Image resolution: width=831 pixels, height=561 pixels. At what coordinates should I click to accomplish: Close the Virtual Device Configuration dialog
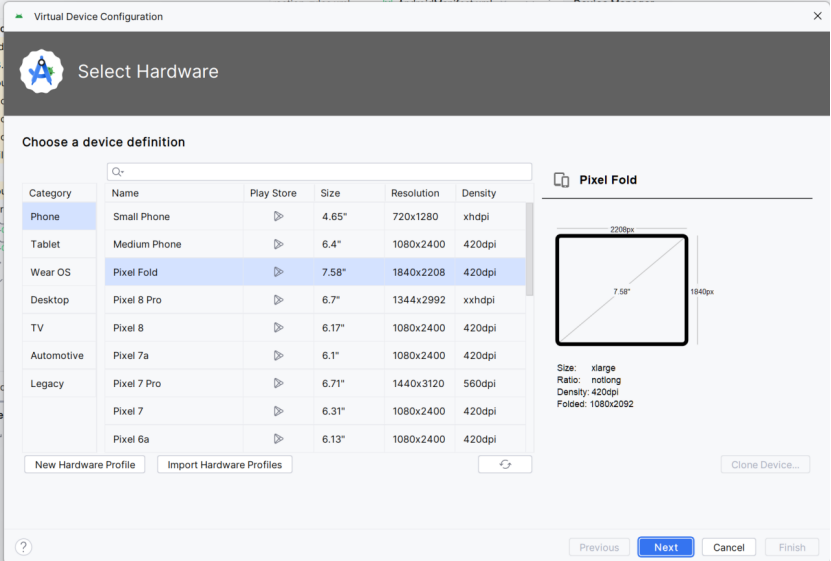(817, 16)
